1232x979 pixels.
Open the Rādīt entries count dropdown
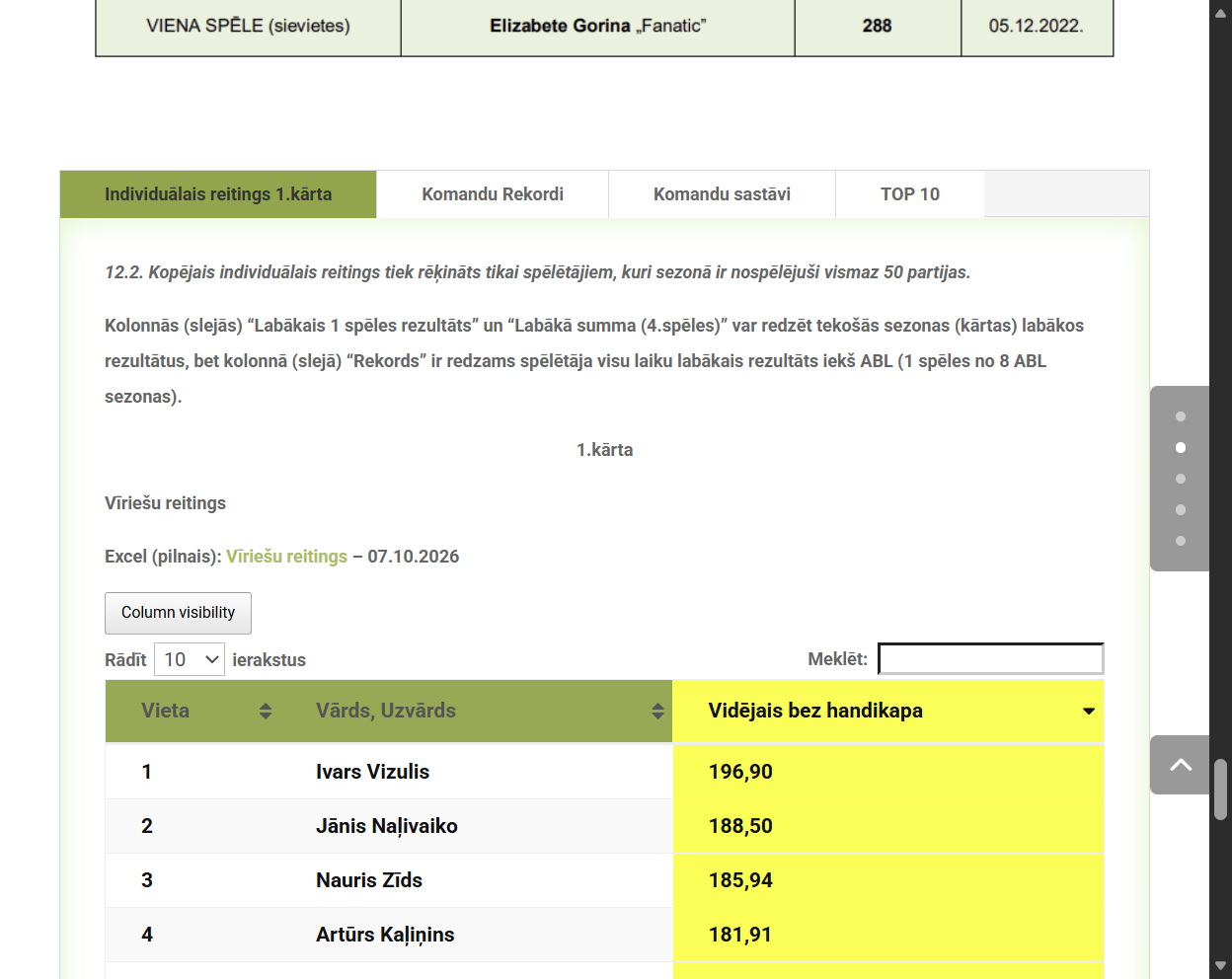point(190,659)
